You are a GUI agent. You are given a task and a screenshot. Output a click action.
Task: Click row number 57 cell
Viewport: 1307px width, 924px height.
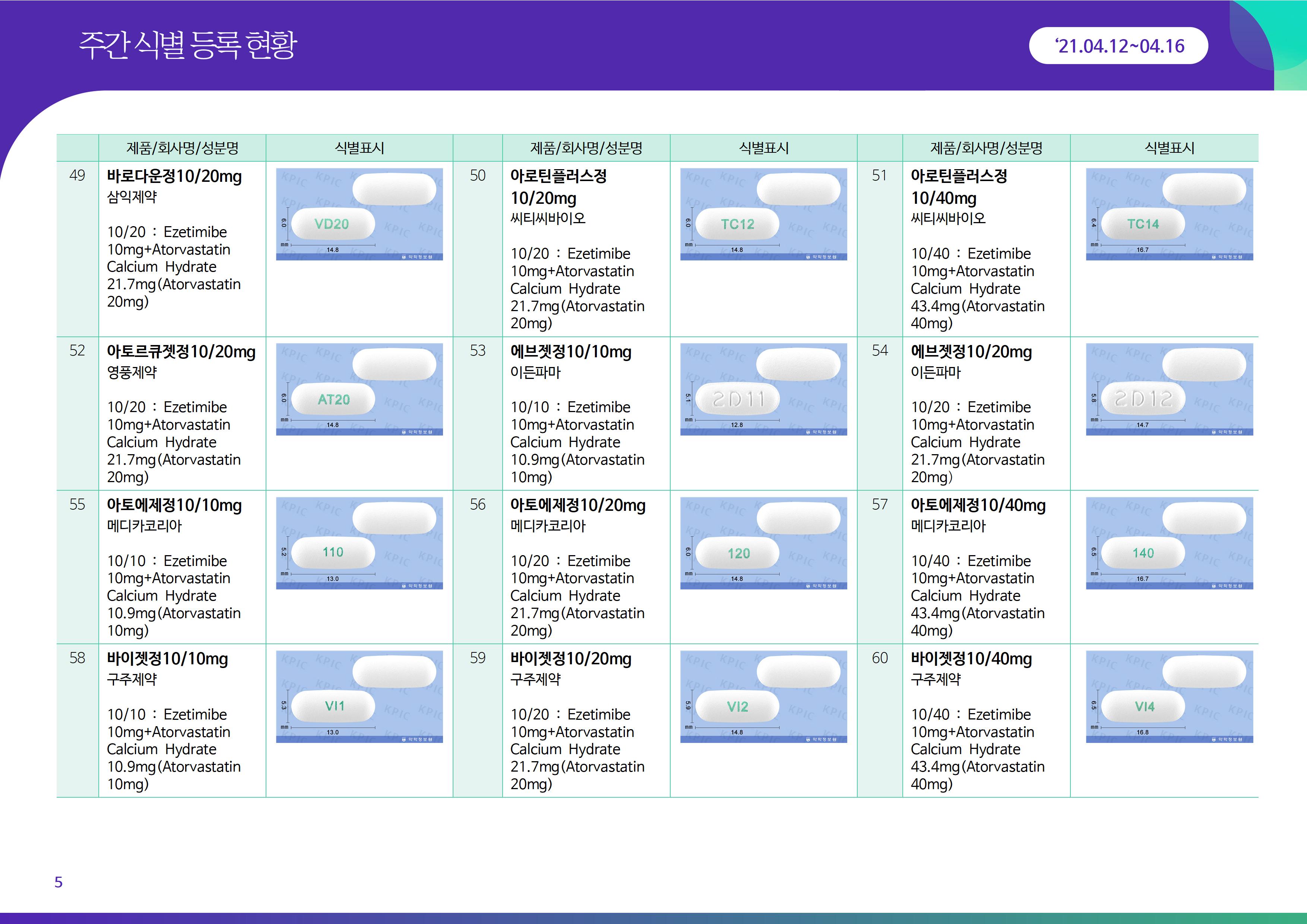coord(880,504)
